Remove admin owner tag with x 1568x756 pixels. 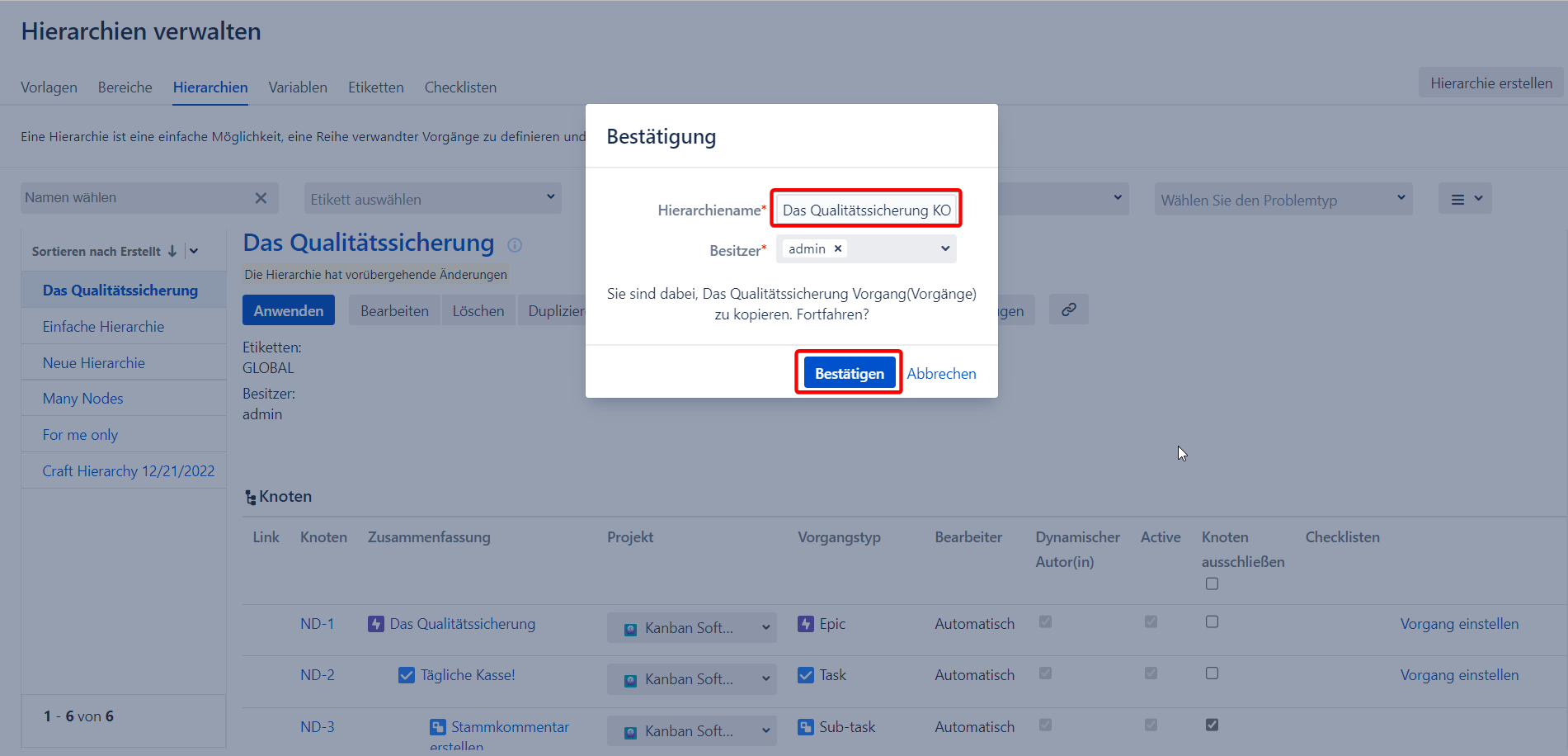click(838, 248)
